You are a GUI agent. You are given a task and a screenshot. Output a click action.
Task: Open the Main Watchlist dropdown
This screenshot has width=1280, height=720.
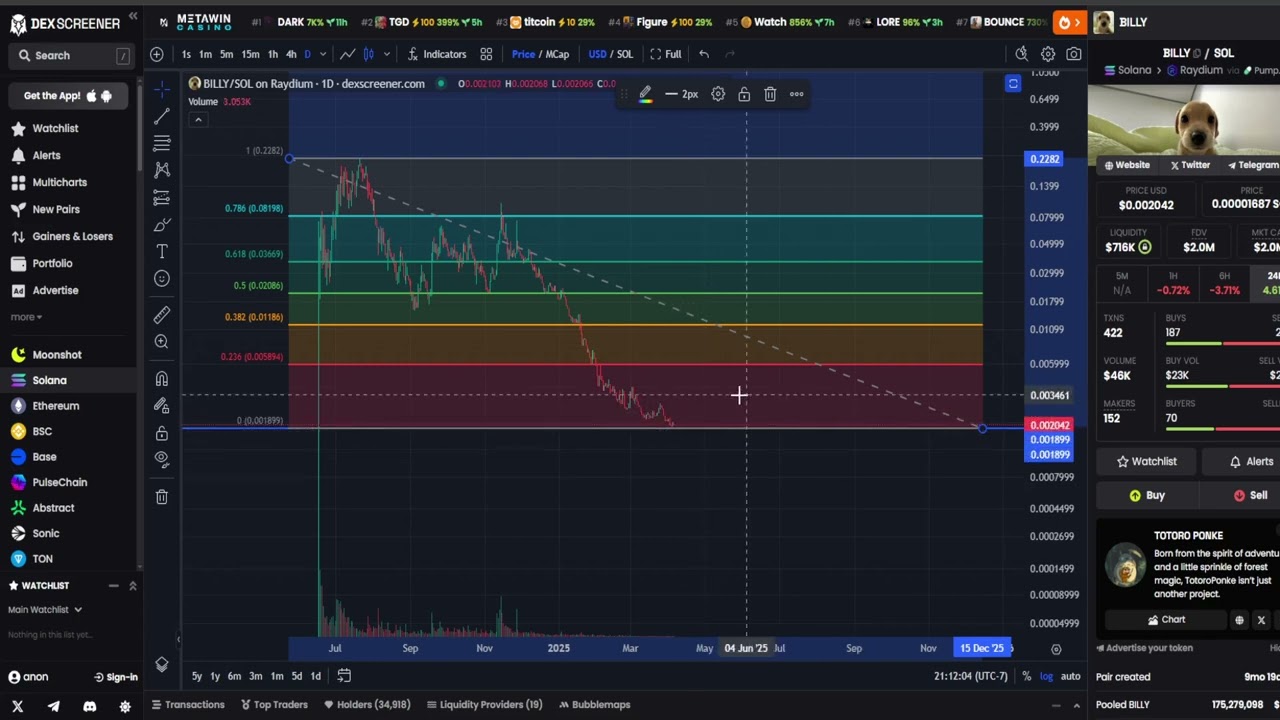point(45,610)
